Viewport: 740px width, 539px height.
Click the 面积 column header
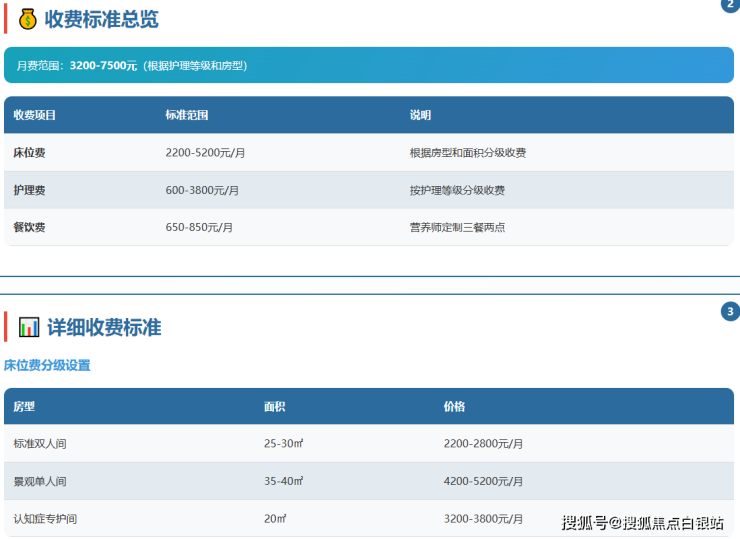tap(275, 407)
